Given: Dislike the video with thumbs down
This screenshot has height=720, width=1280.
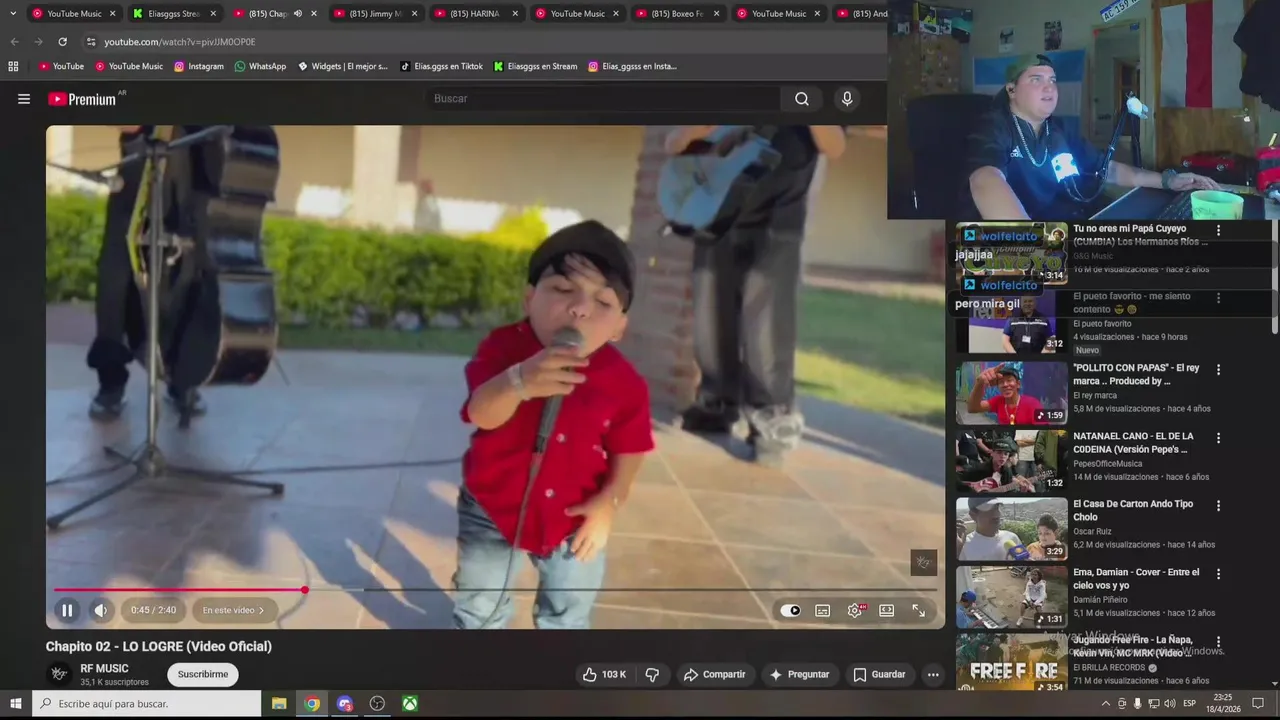Looking at the screenshot, I should click(x=652, y=675).
